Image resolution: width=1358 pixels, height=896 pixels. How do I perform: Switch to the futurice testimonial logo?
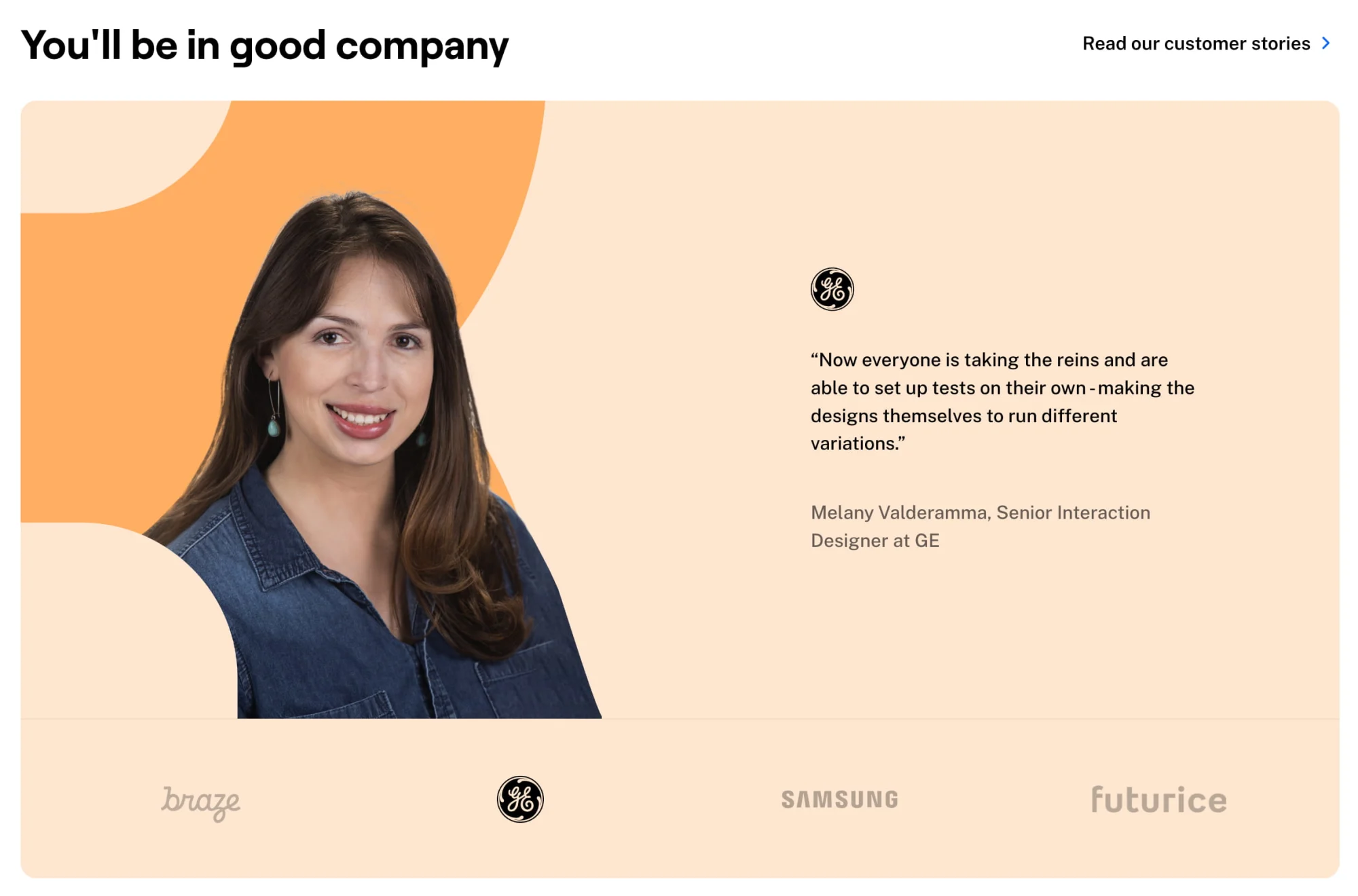[1159, 800]
